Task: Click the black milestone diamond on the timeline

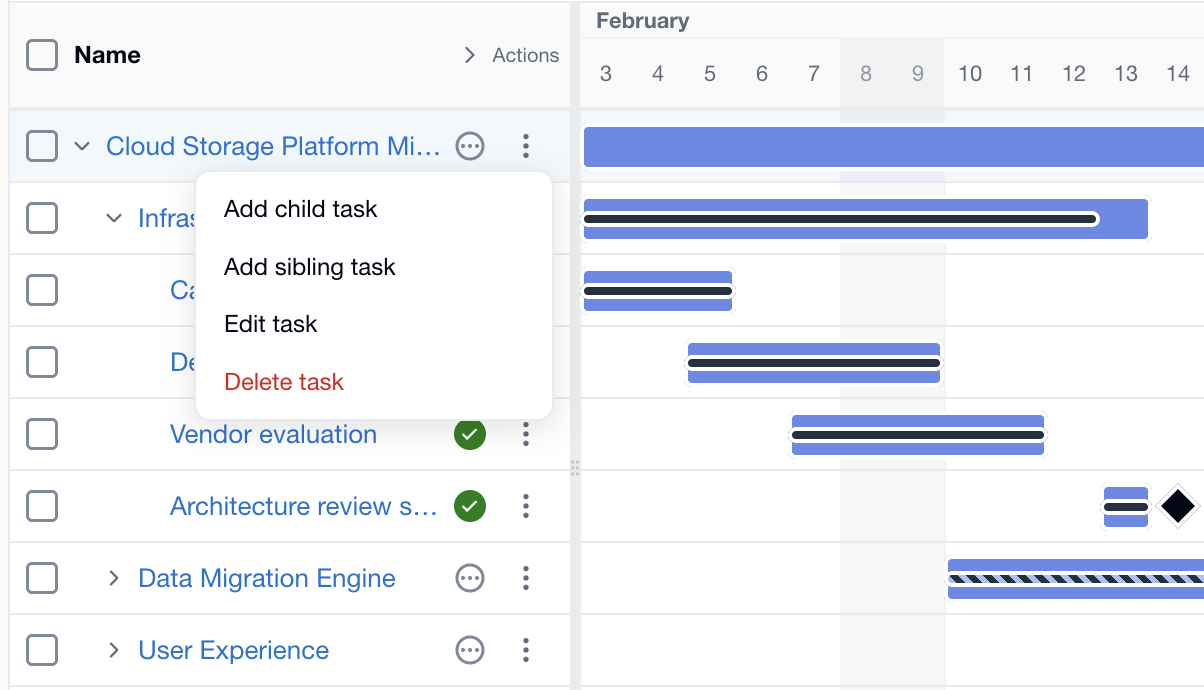Action: (1177, 506)
